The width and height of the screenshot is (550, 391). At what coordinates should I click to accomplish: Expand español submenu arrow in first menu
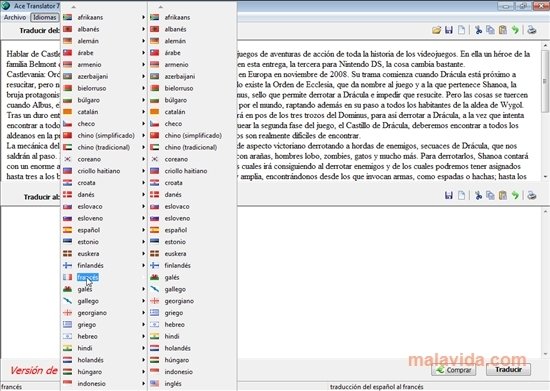tap(143, 230)
